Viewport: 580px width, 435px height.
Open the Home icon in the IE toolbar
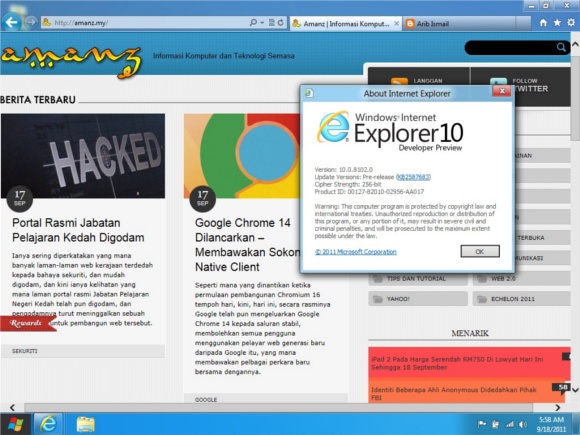click(543, 23)
